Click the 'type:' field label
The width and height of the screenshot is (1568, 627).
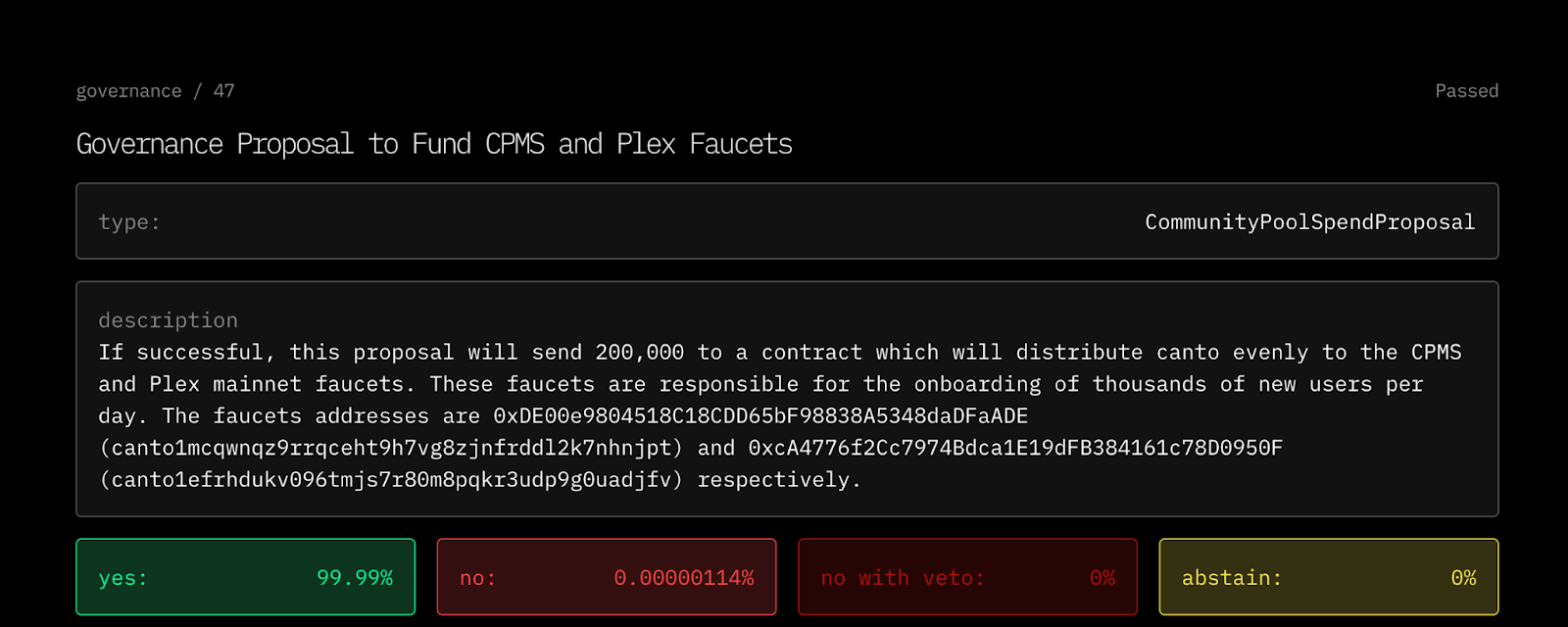(129, 222)
